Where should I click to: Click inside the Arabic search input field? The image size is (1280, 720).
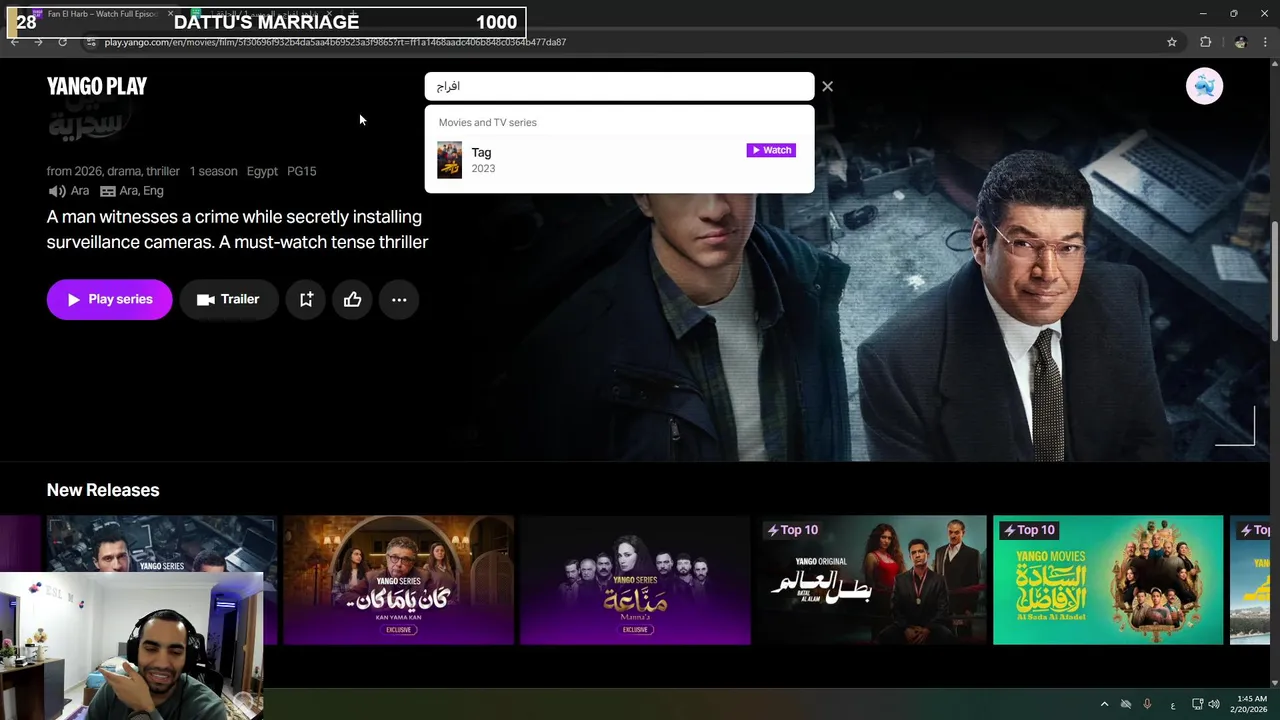click(x=619, y=86)
